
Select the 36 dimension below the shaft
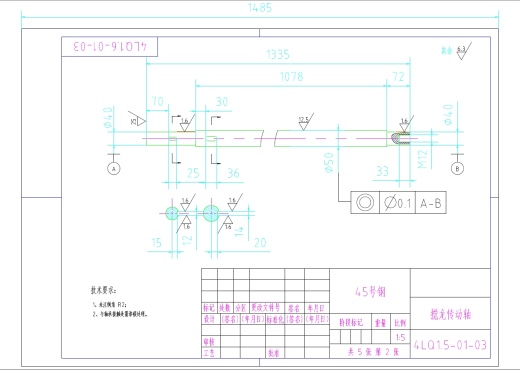233,173
